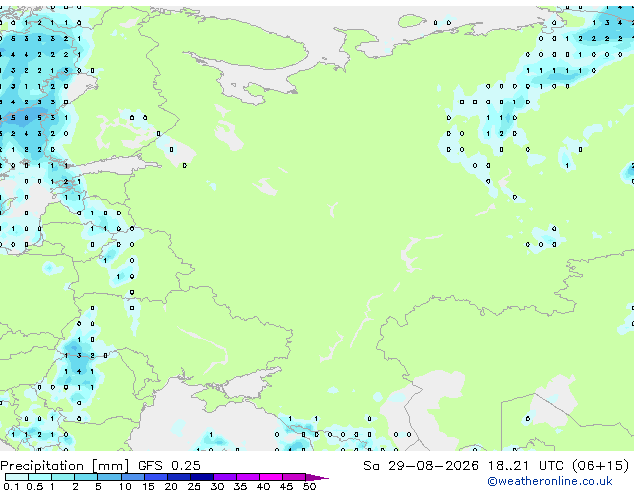Click the Sa 29-08-2026 date text
The image size is (634, 490).
421,466
